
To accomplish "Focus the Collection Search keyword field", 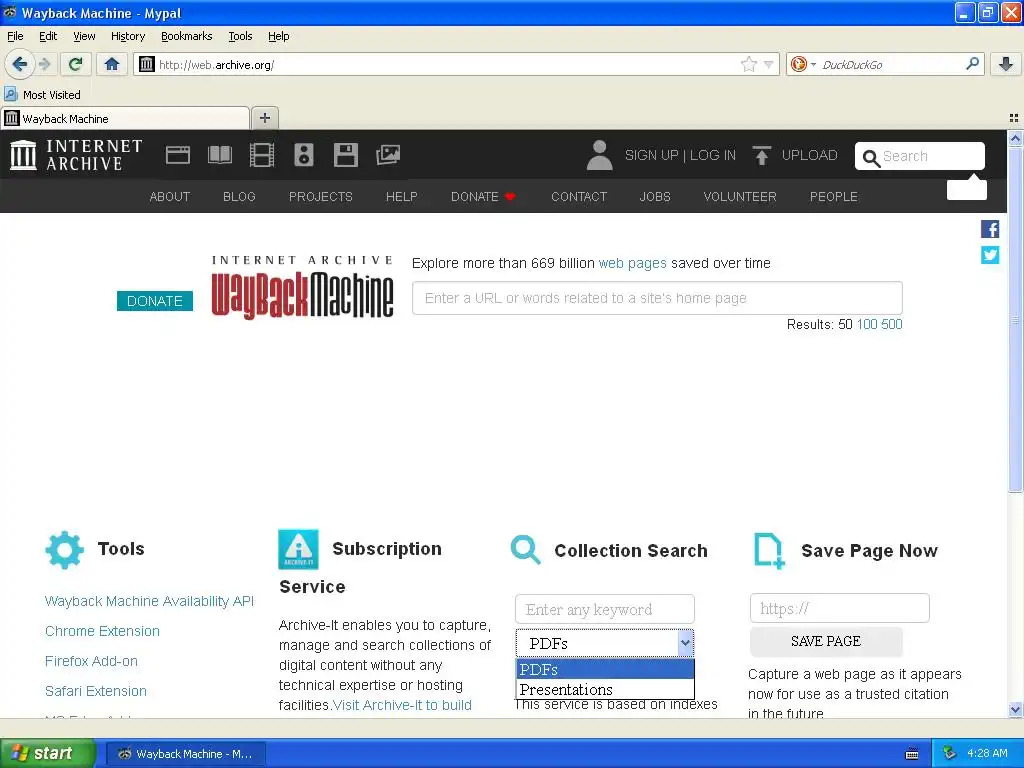I will coord(605,609).
